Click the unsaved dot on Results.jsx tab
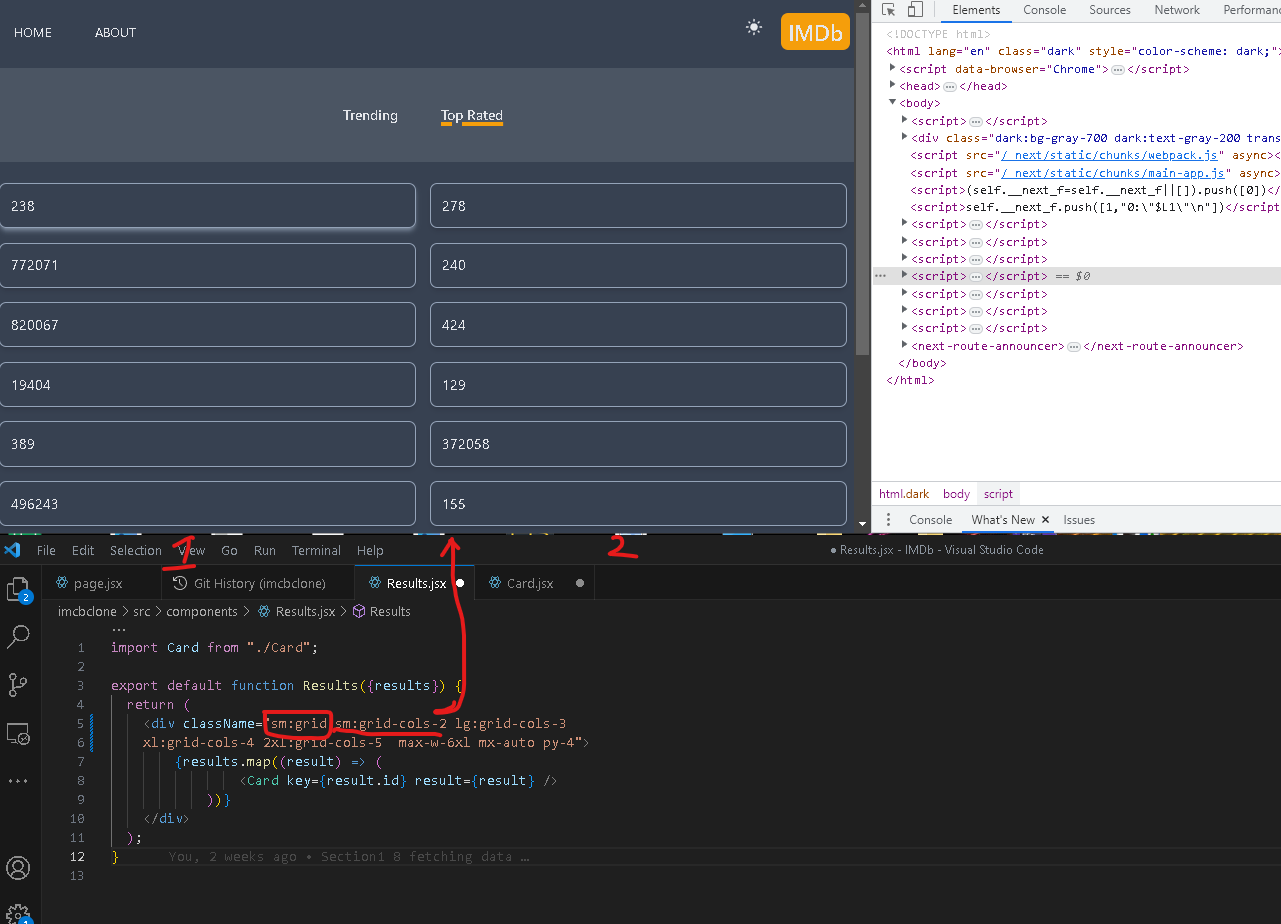This screenshot has width=1281, height=924. point(460,583)
